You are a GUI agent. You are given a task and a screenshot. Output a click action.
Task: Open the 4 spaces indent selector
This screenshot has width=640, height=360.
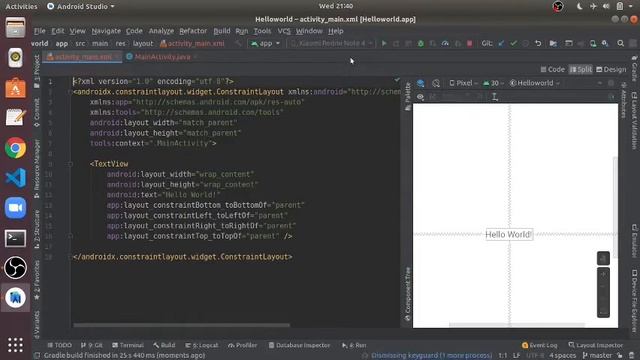click(x=562, y=356)
